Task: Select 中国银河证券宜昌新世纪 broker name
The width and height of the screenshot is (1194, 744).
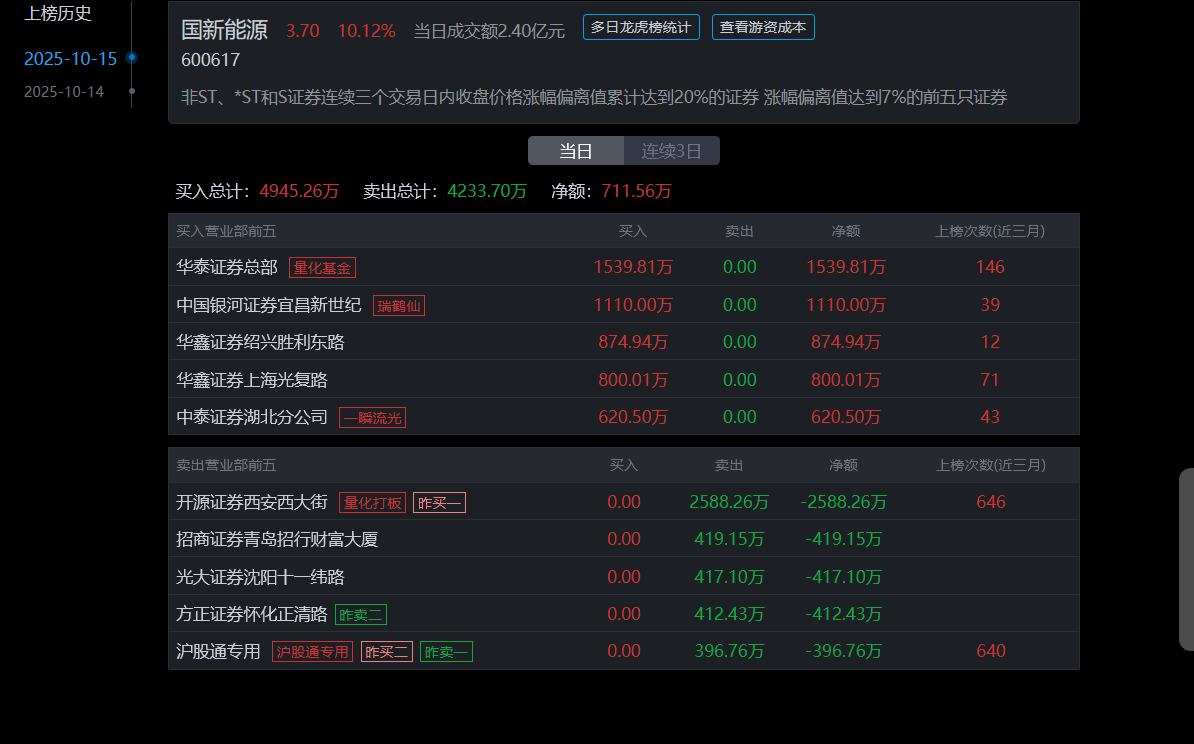Action: pyautogui.click(x=269, y=305)
